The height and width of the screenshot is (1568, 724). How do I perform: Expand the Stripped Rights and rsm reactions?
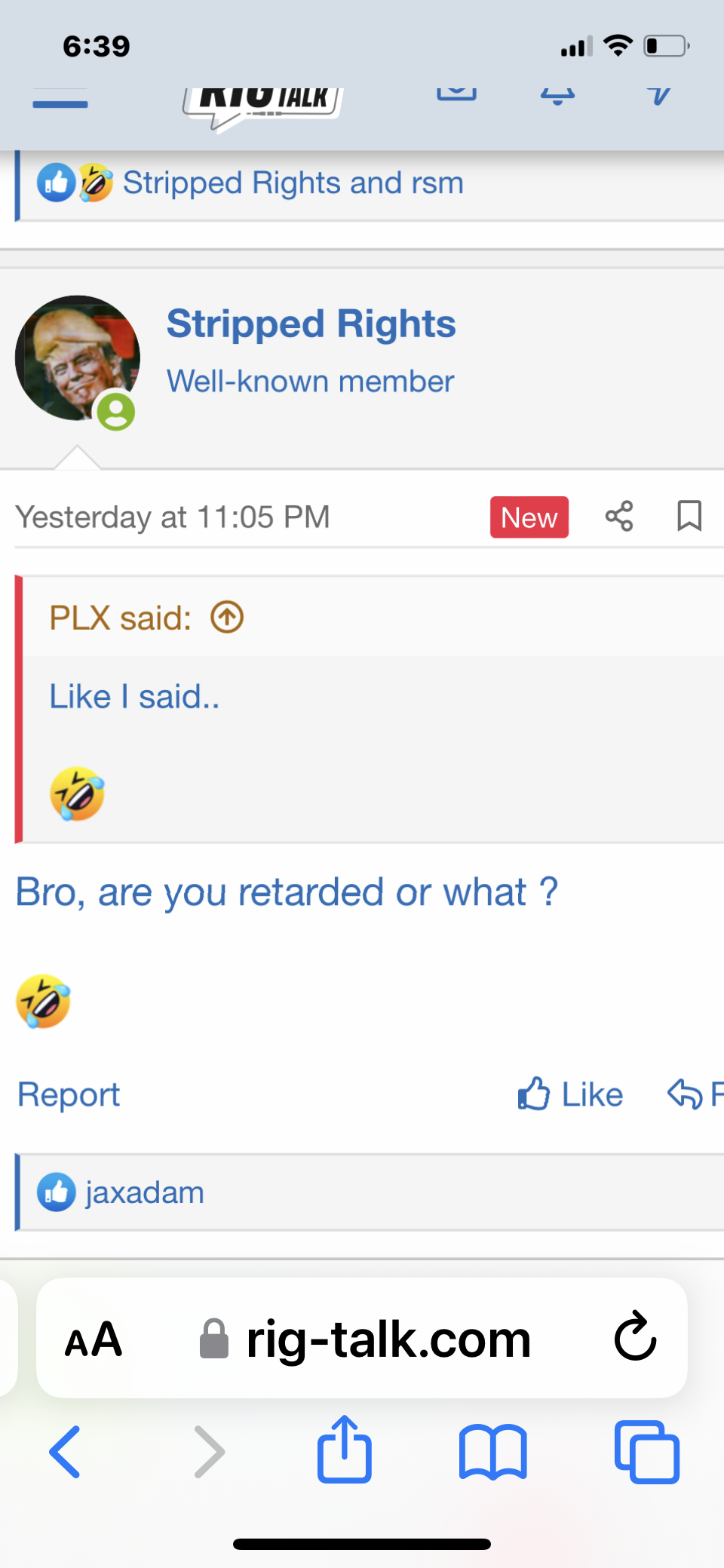(293, 183)
